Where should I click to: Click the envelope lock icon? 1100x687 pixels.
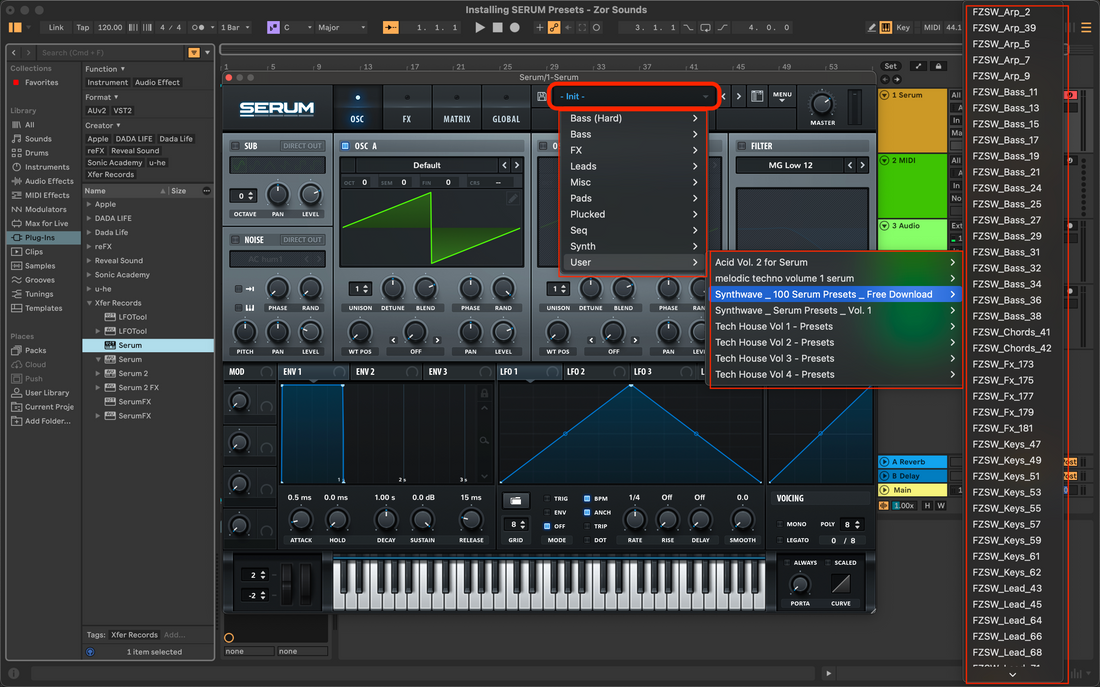(484, 394)
